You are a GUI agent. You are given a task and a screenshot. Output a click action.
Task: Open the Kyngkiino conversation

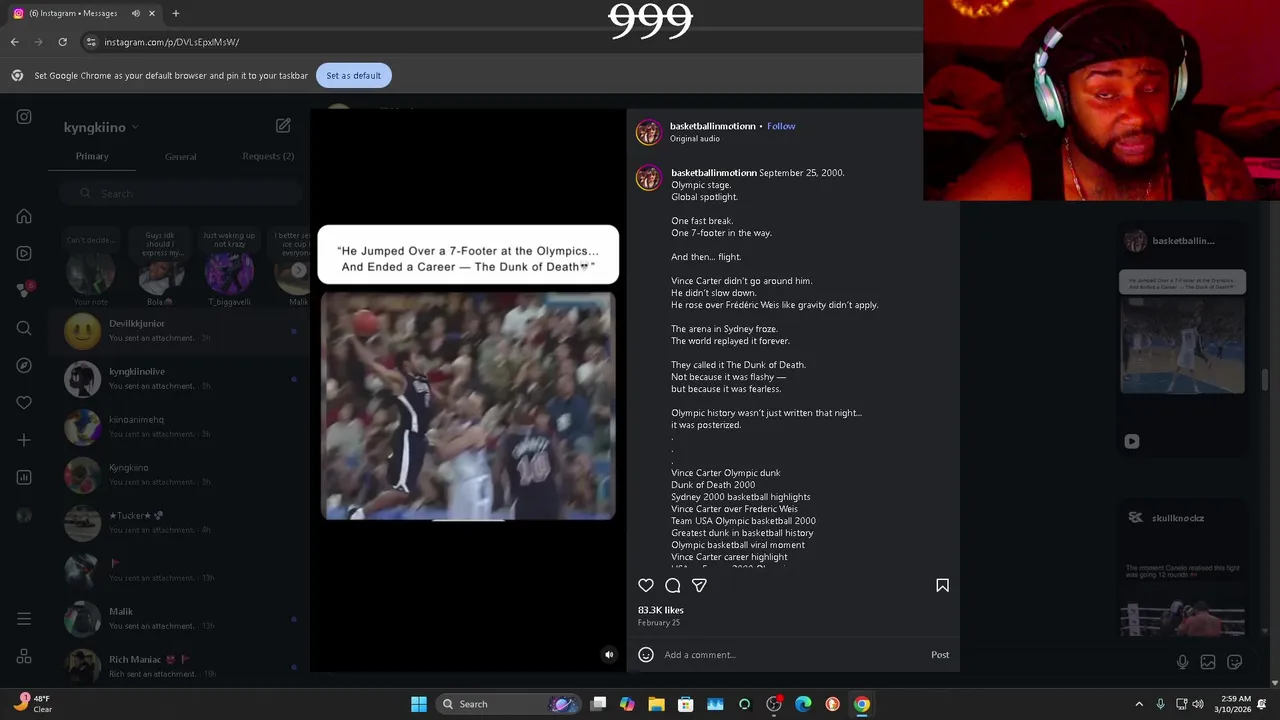point(180,475)
